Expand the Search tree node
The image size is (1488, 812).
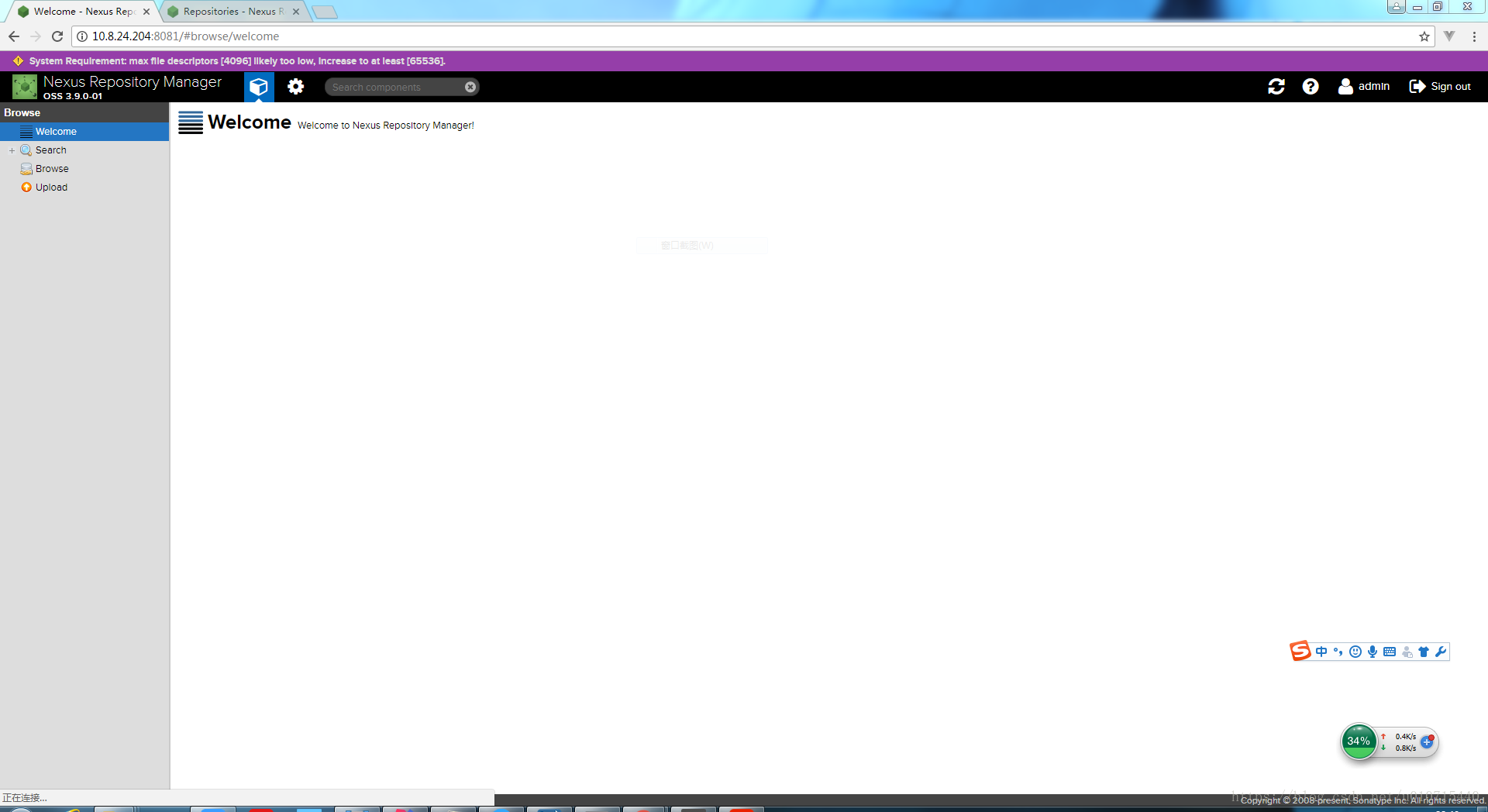click(12, 150)
